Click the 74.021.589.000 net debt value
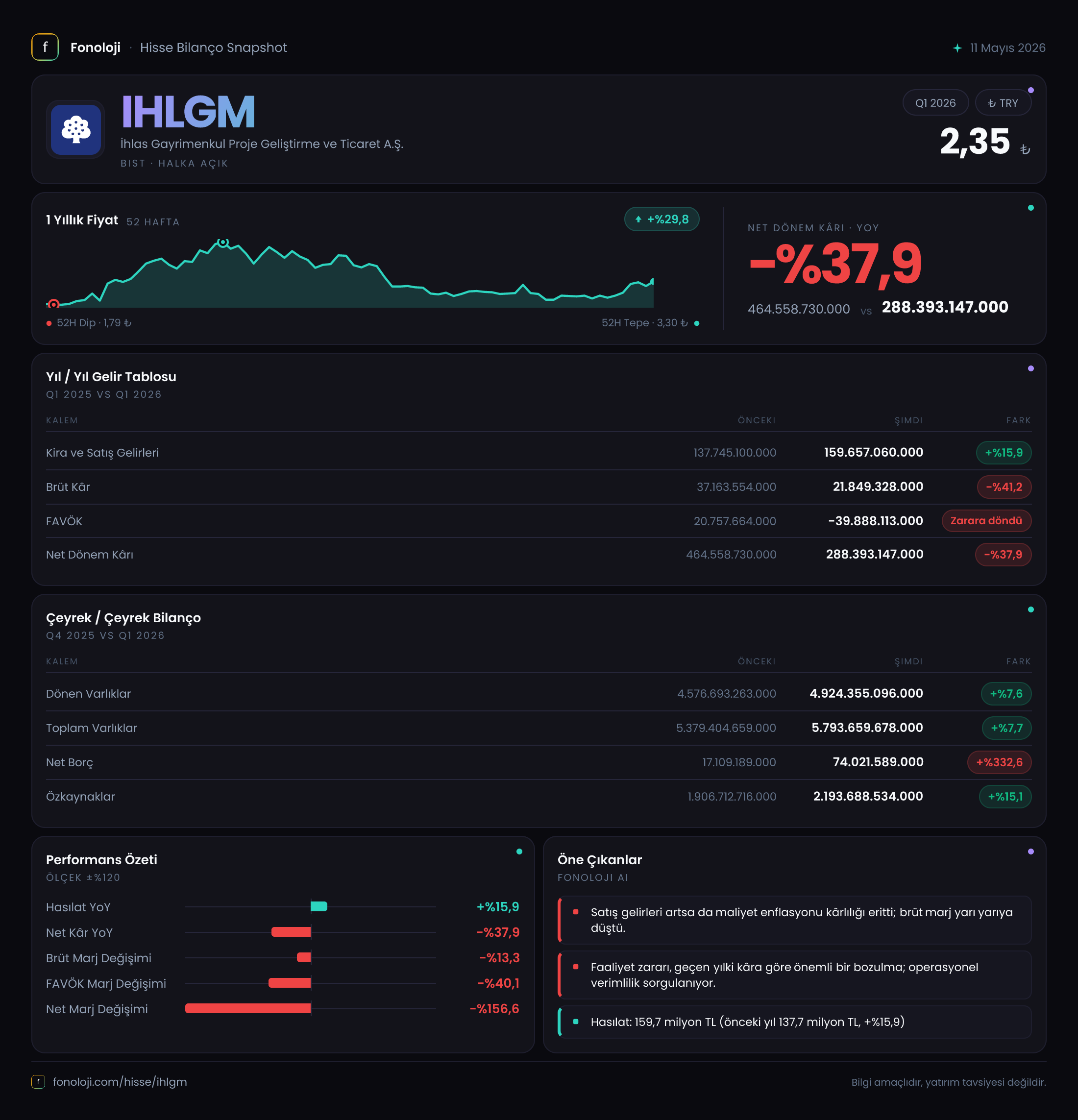This screenshot has height=1120, width=1078. pyautogui.click(x=878, y=762)
